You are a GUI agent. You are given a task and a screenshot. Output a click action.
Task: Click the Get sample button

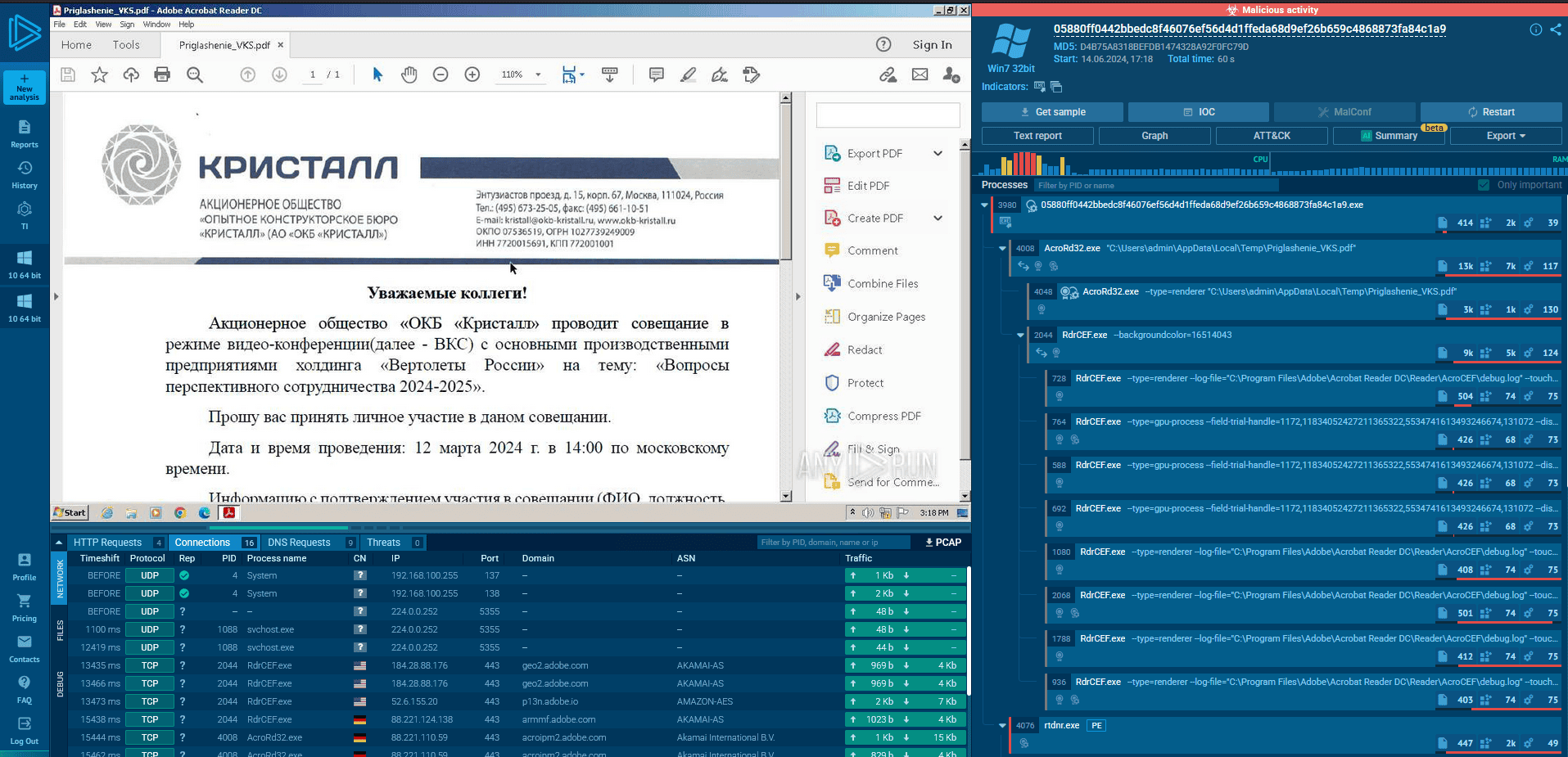(x=1052, y=112)
